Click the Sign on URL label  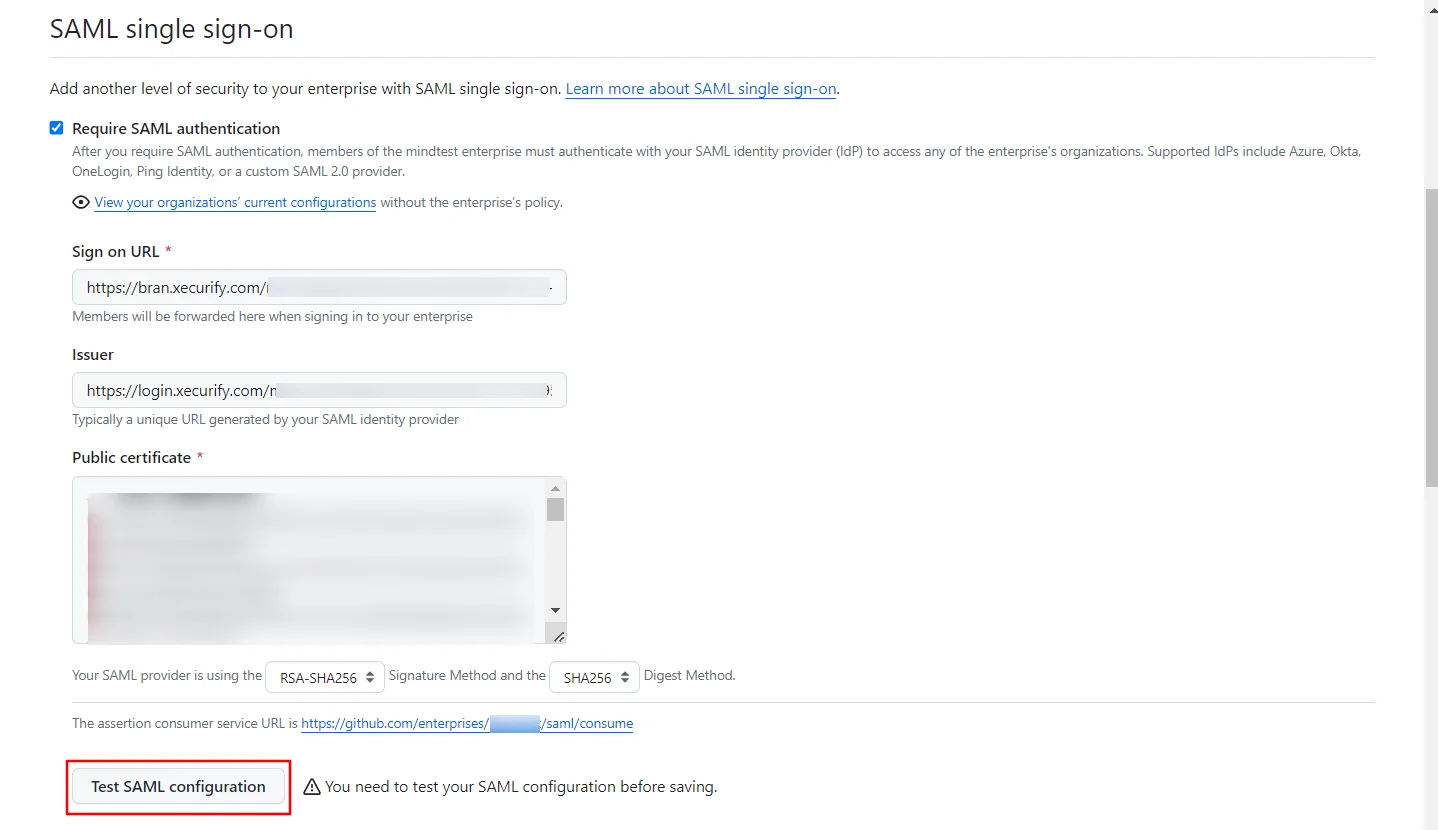[x=116, y=251]
